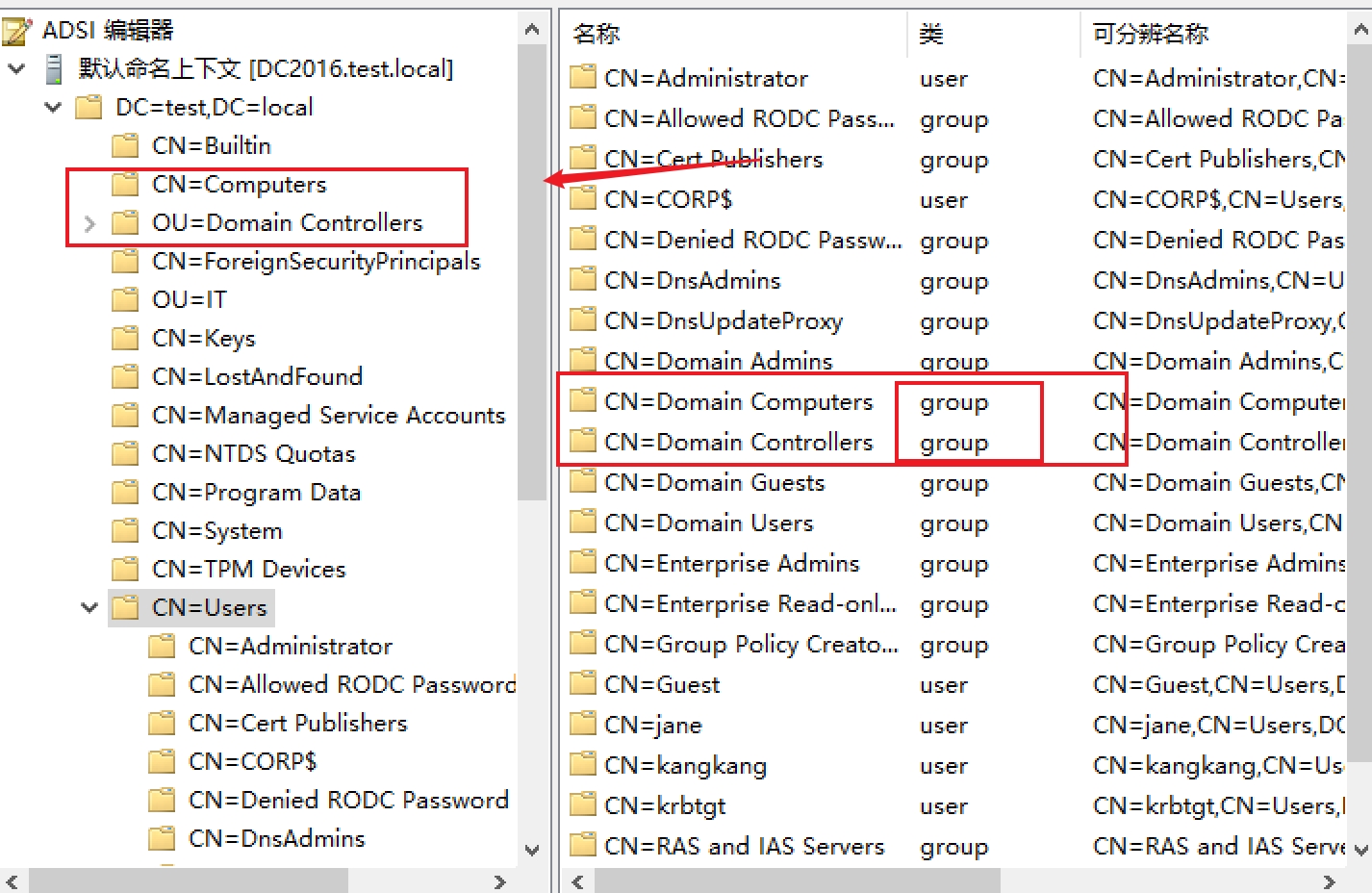
Task: Collapse the DC=test,DC=local node
Action: 53,108
